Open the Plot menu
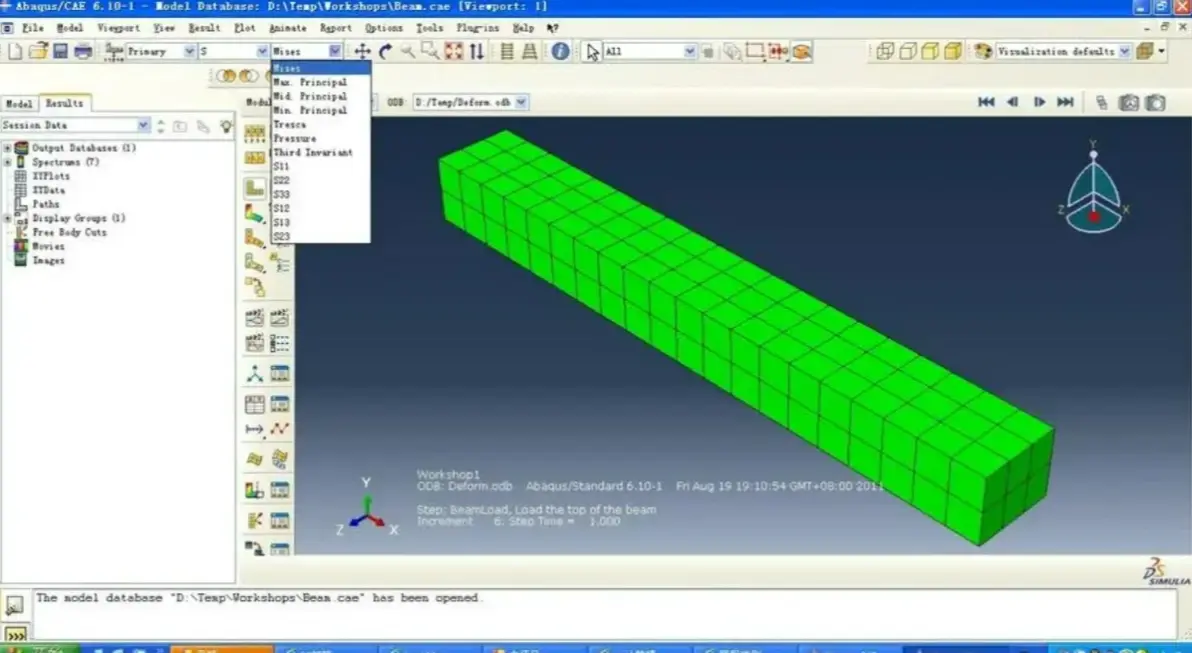This screenshot has width=1192, height=653. (245, 28)
